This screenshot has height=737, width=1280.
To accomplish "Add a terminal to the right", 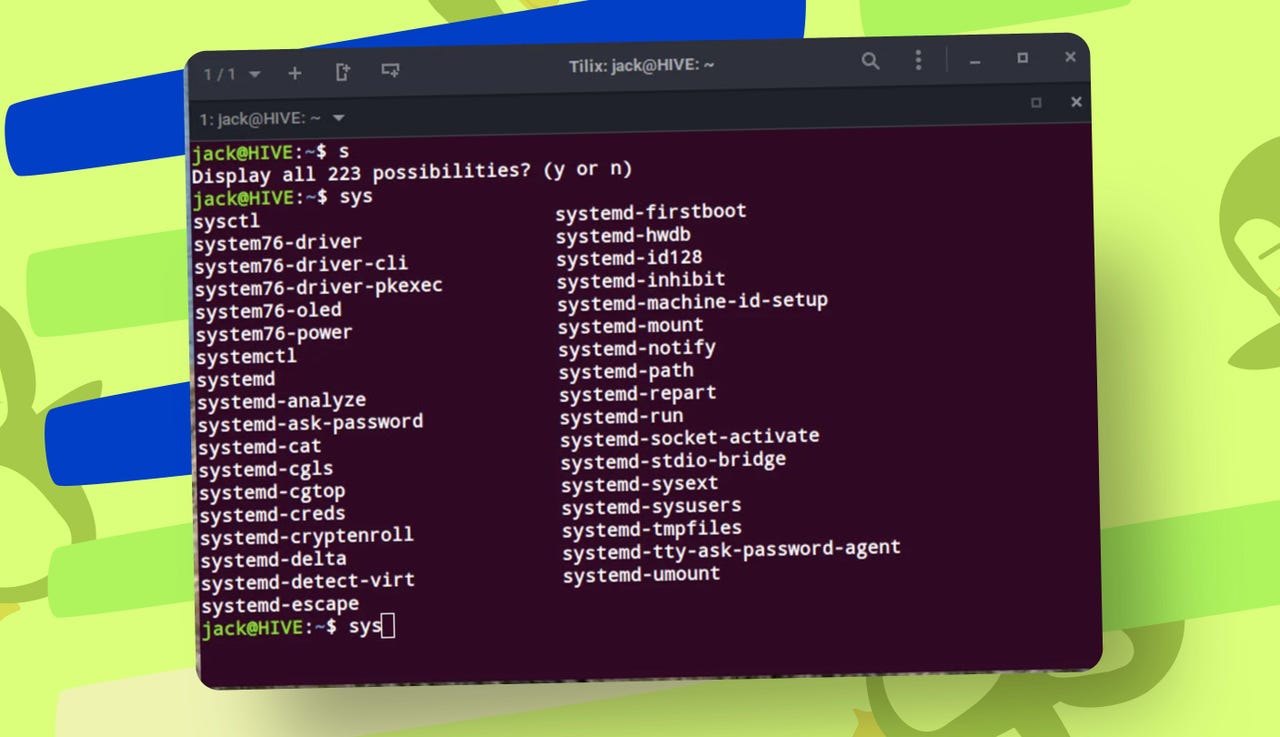I will (343, 72).
